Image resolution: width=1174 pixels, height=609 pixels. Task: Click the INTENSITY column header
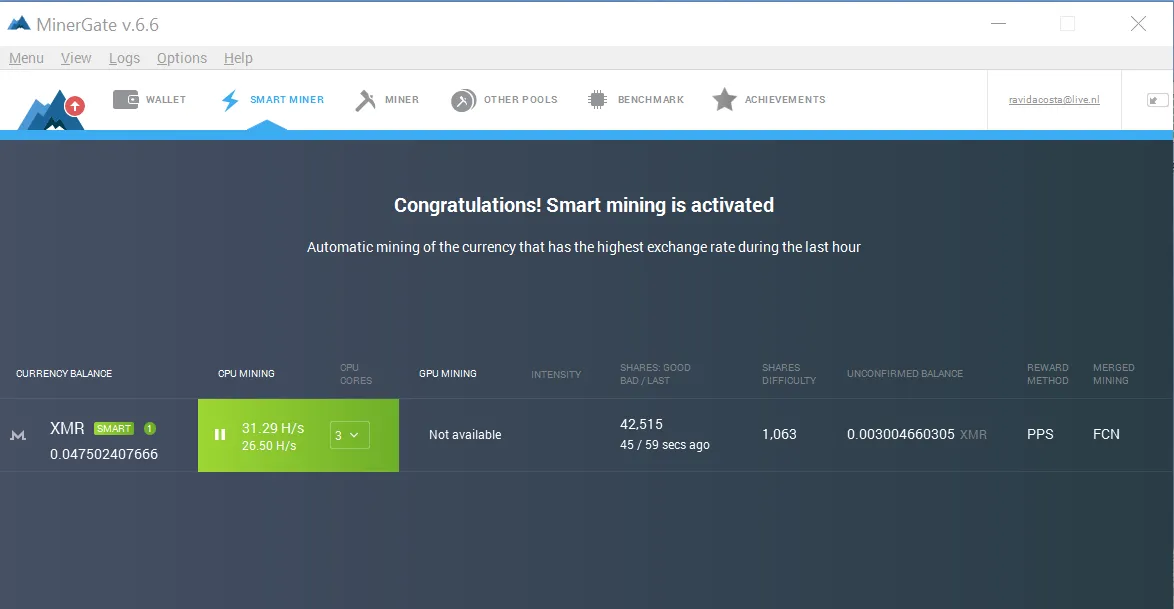click(x=556, y=375)
